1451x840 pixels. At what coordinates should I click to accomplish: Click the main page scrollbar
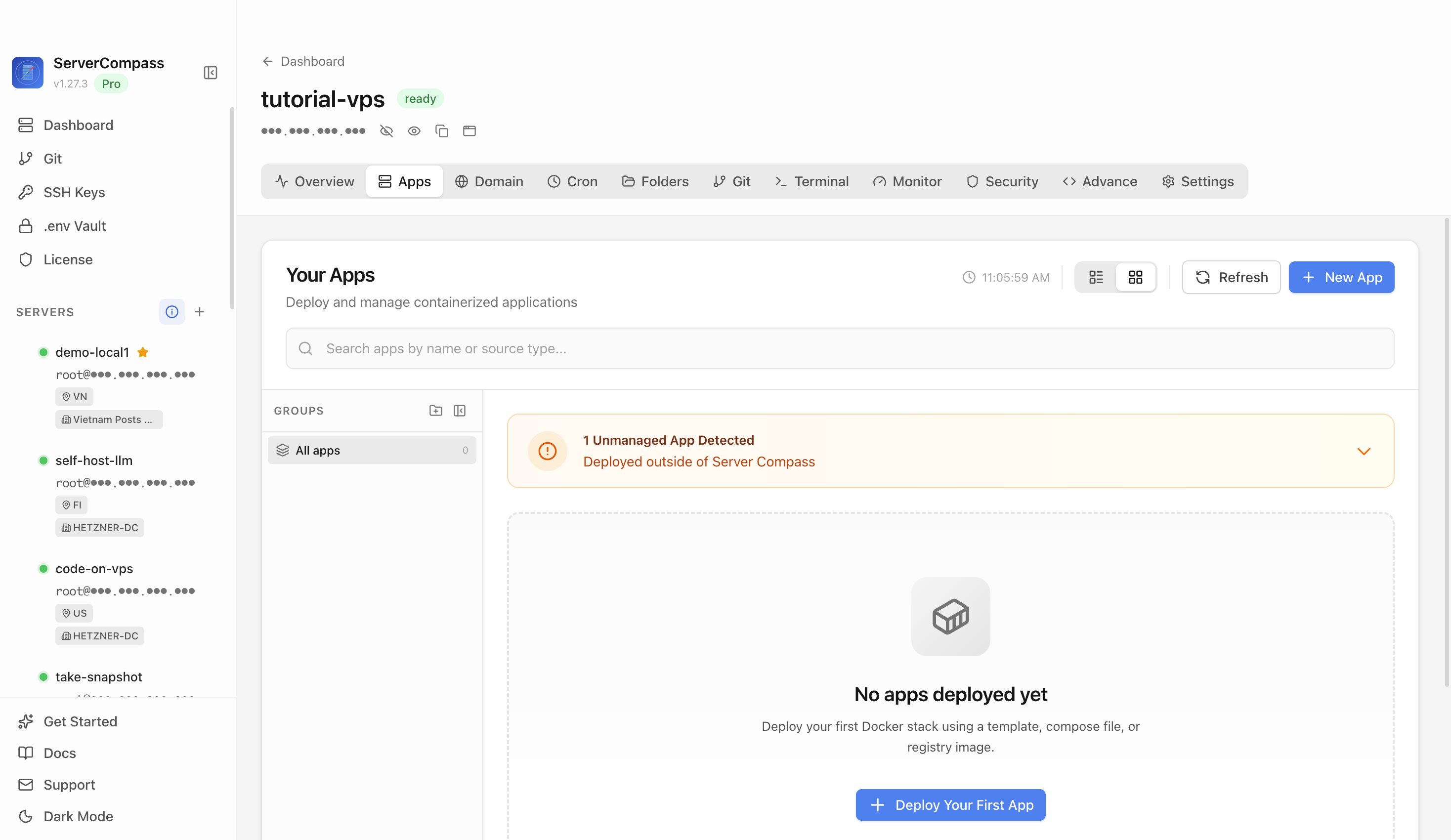(1447, 453)
